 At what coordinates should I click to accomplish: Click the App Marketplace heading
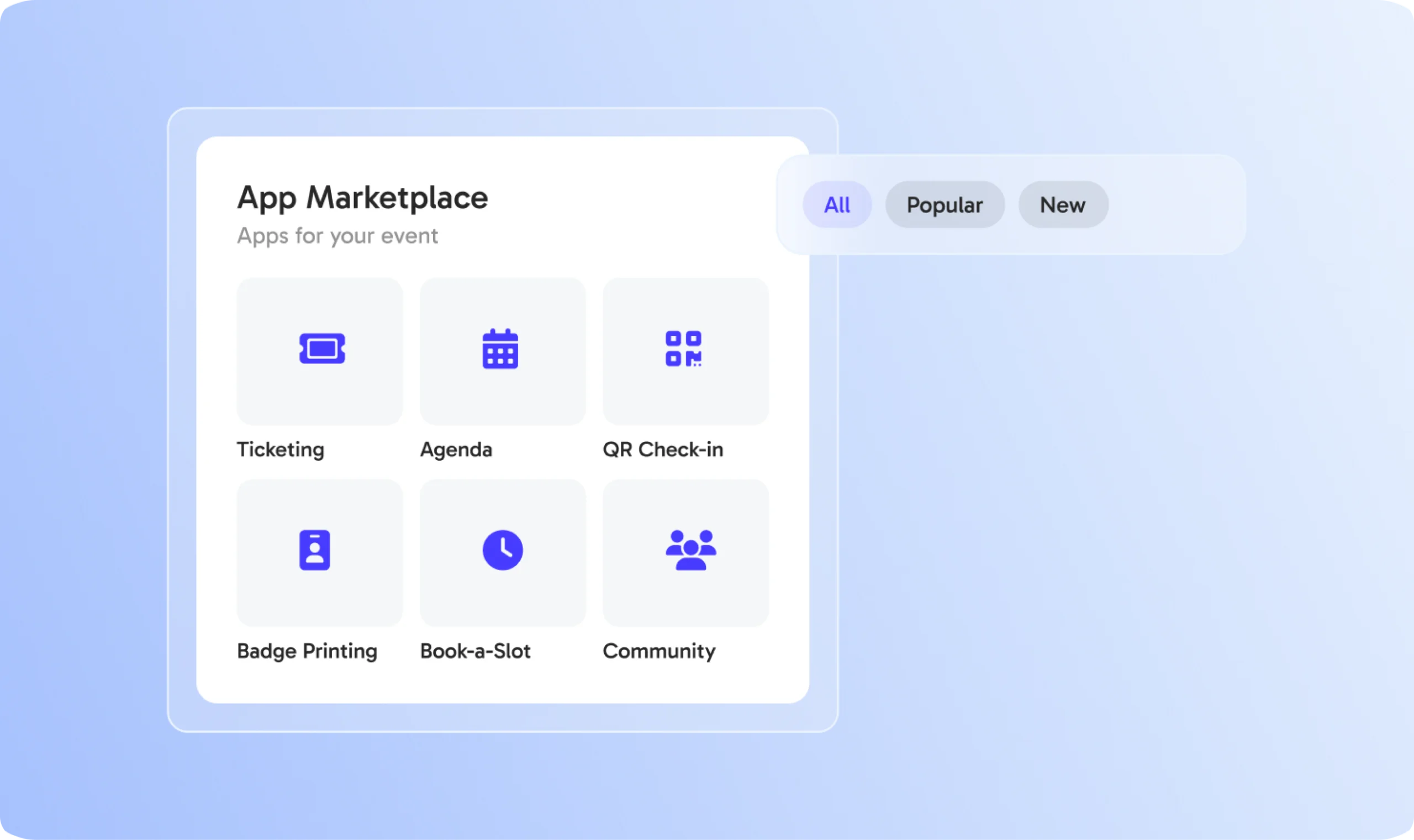click(362, 198)
